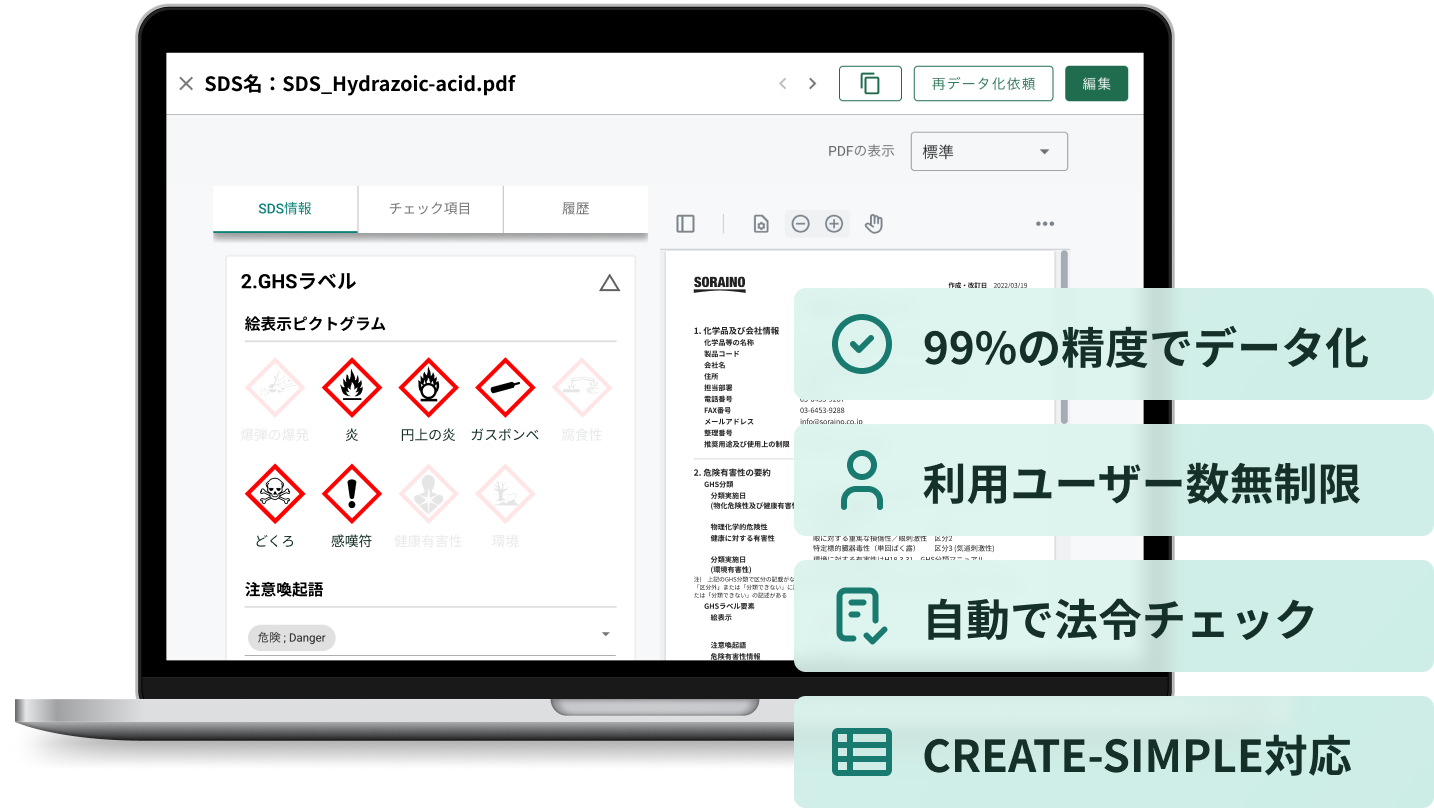Go to the previous SDS document
1434x808 pixels.
(783, 84)
